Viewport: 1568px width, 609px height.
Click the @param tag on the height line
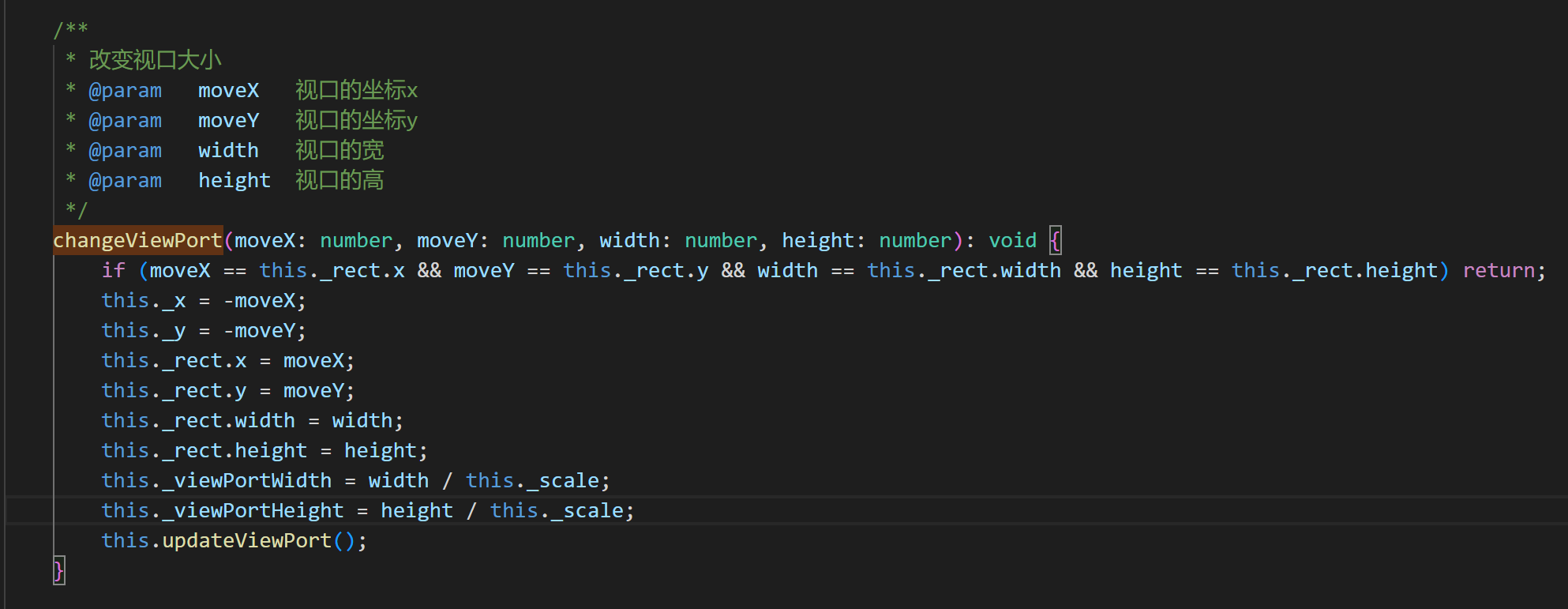click(125, 180)
